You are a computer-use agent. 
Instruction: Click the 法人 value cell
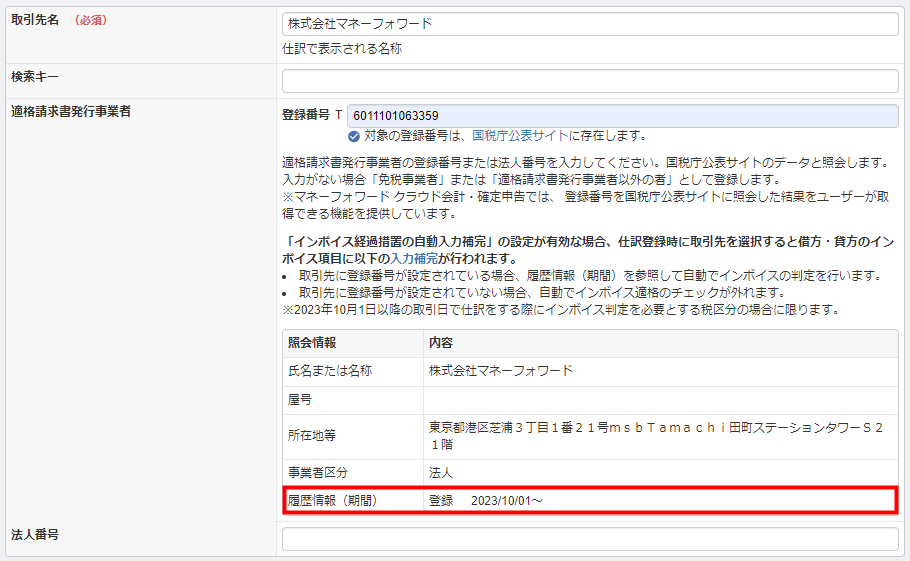(x=440, y=473)
